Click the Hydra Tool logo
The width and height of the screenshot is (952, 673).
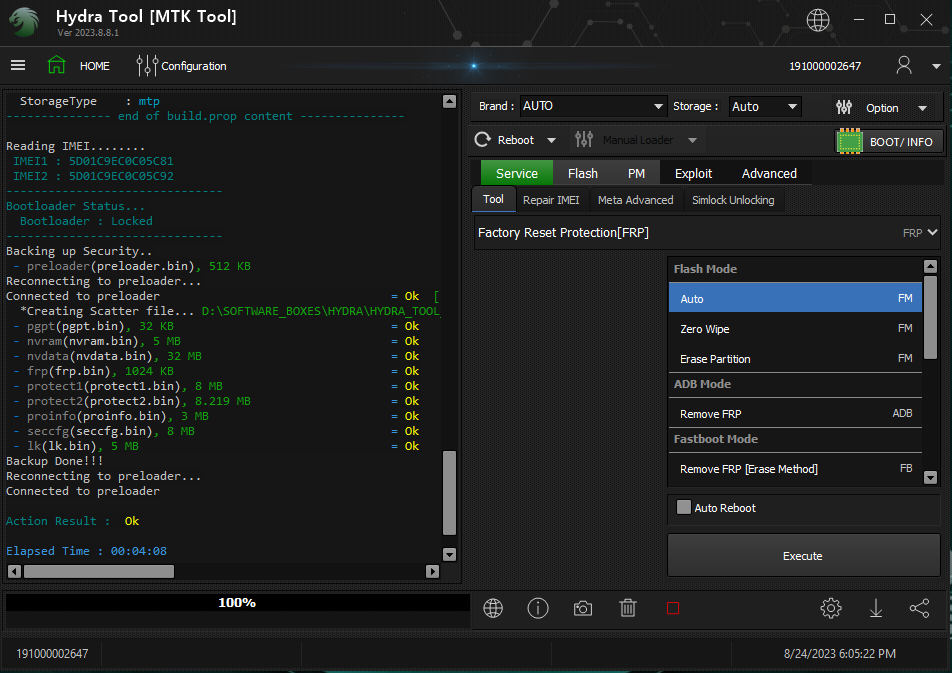pyautogui.click(x=24, y=21)
